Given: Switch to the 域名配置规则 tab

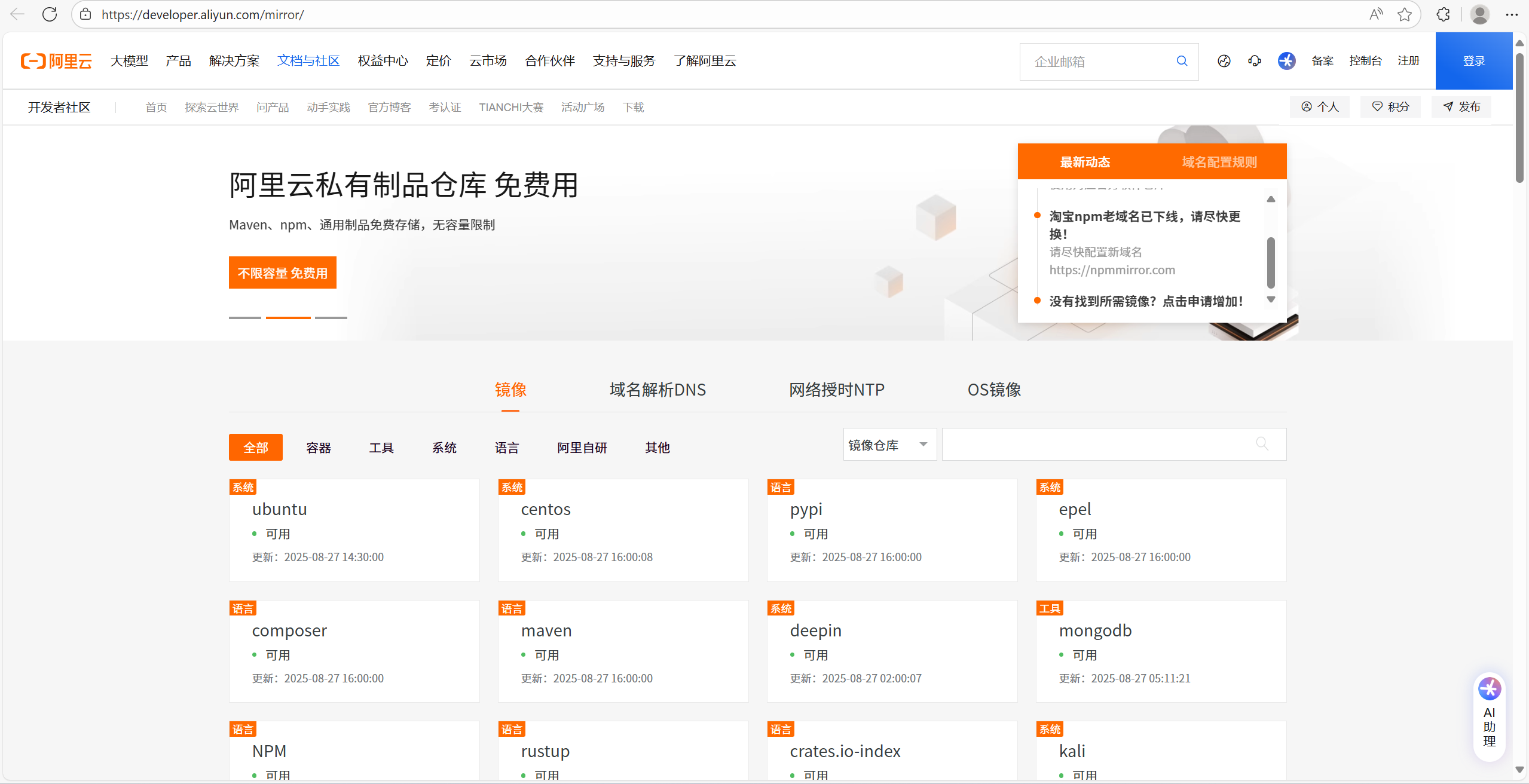Looking at the screenshot, I should [1219, 162].
